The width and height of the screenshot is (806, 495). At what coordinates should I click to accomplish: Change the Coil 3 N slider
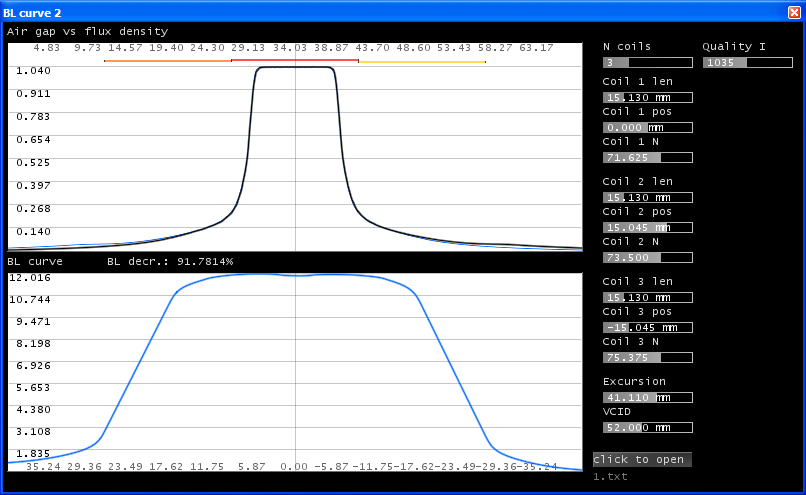[648, 358]
